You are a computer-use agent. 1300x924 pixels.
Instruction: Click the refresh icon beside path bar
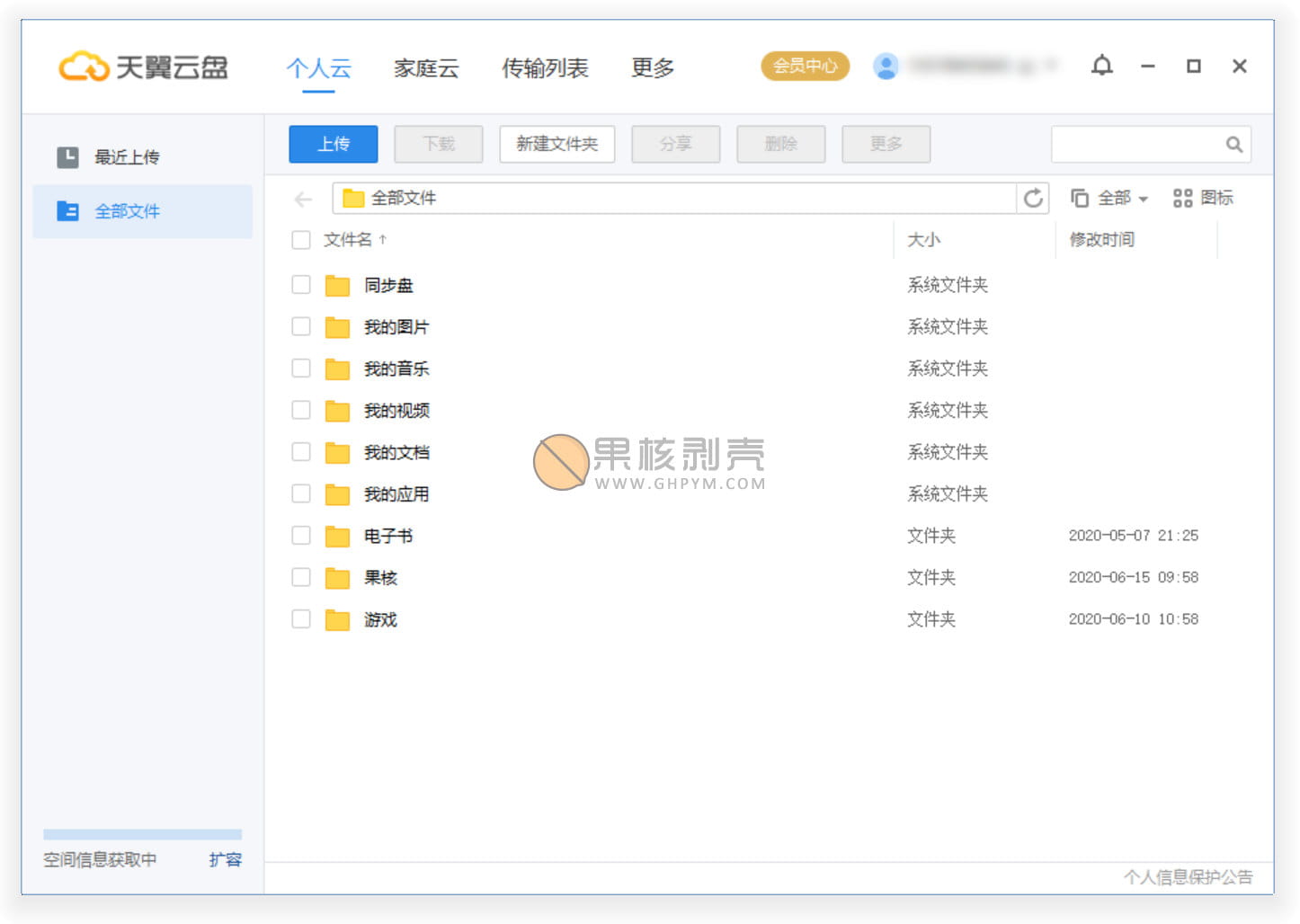[1033, 198]
